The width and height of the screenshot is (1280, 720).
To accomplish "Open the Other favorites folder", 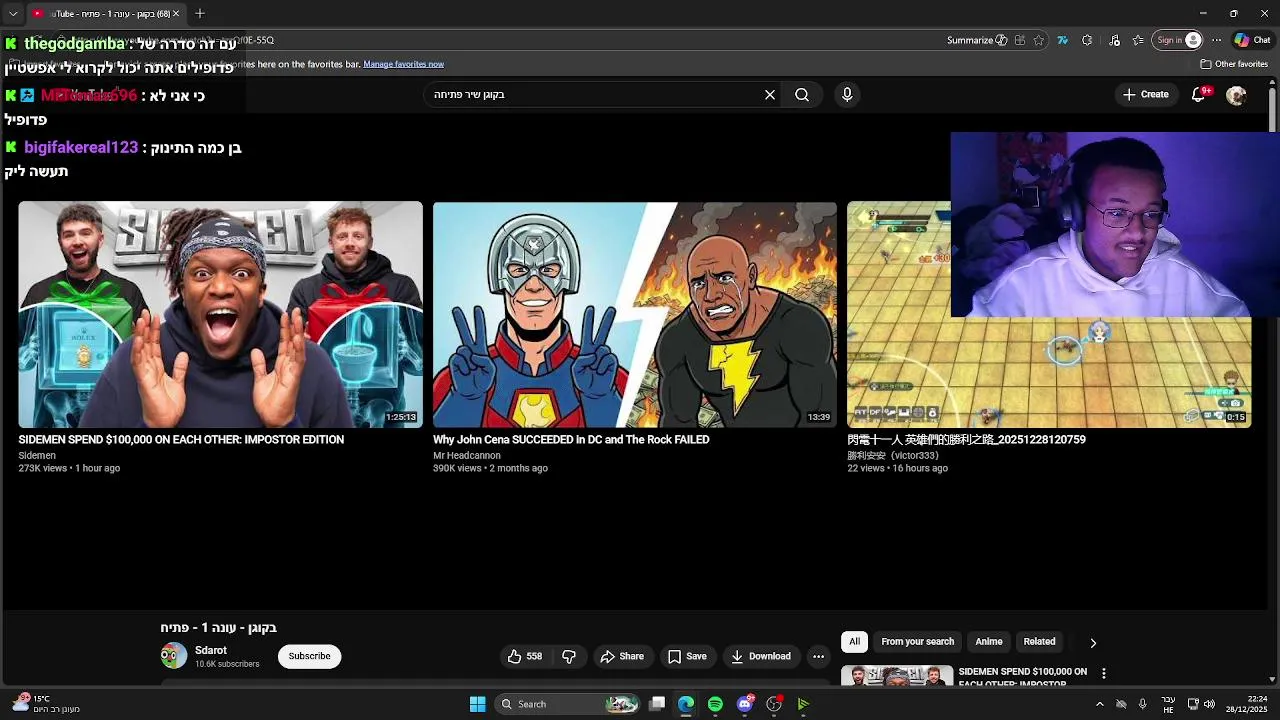I will click(1234, 64).
